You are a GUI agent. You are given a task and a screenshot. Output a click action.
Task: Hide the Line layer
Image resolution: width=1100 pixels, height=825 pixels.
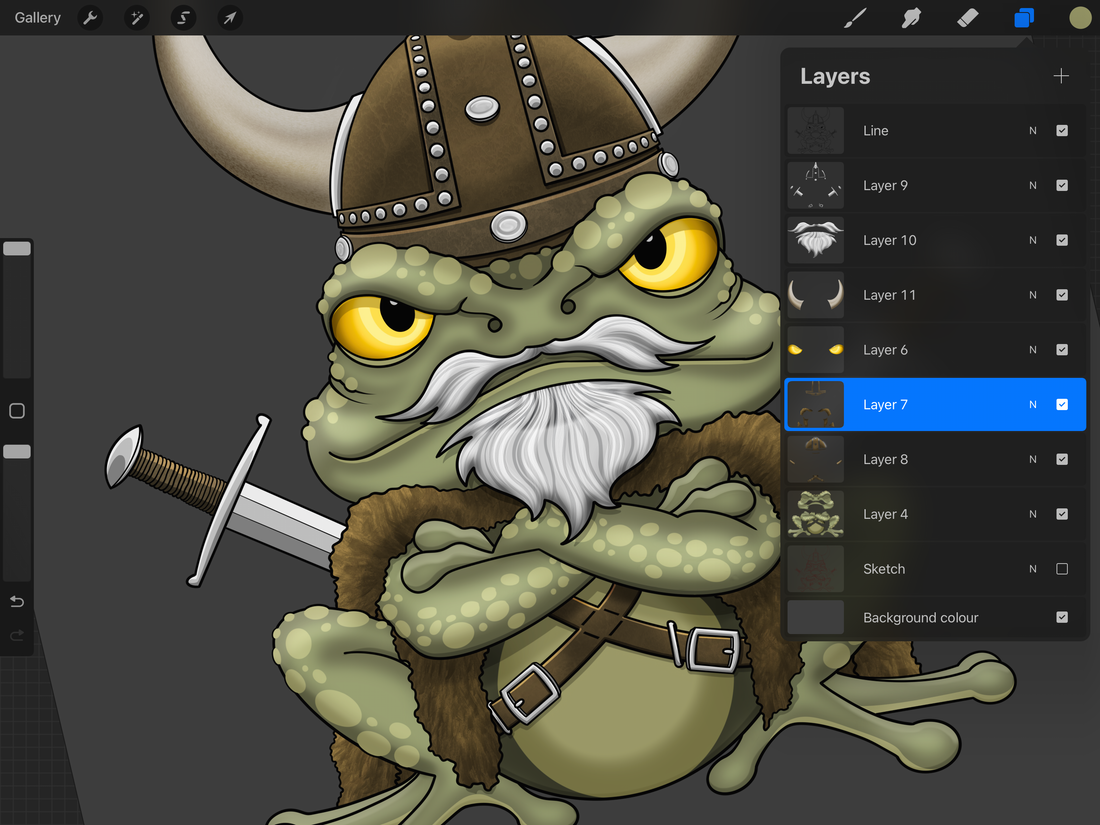1062,131
